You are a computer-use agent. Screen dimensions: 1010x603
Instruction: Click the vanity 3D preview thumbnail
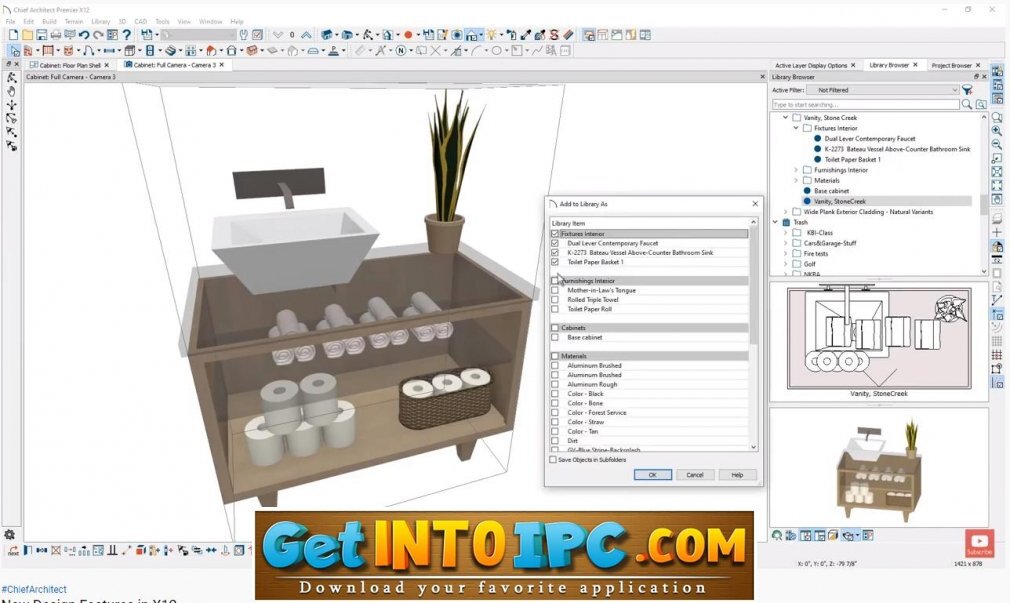coord(879,467)
